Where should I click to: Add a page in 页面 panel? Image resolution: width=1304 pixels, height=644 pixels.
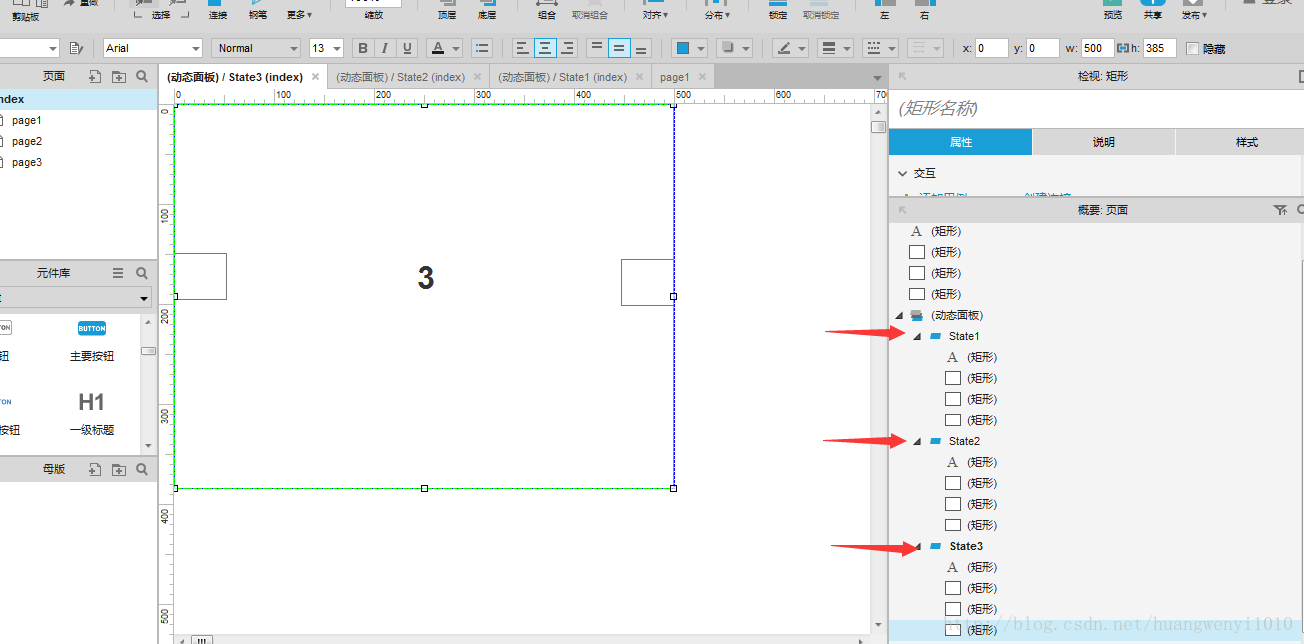click(95, 76)
